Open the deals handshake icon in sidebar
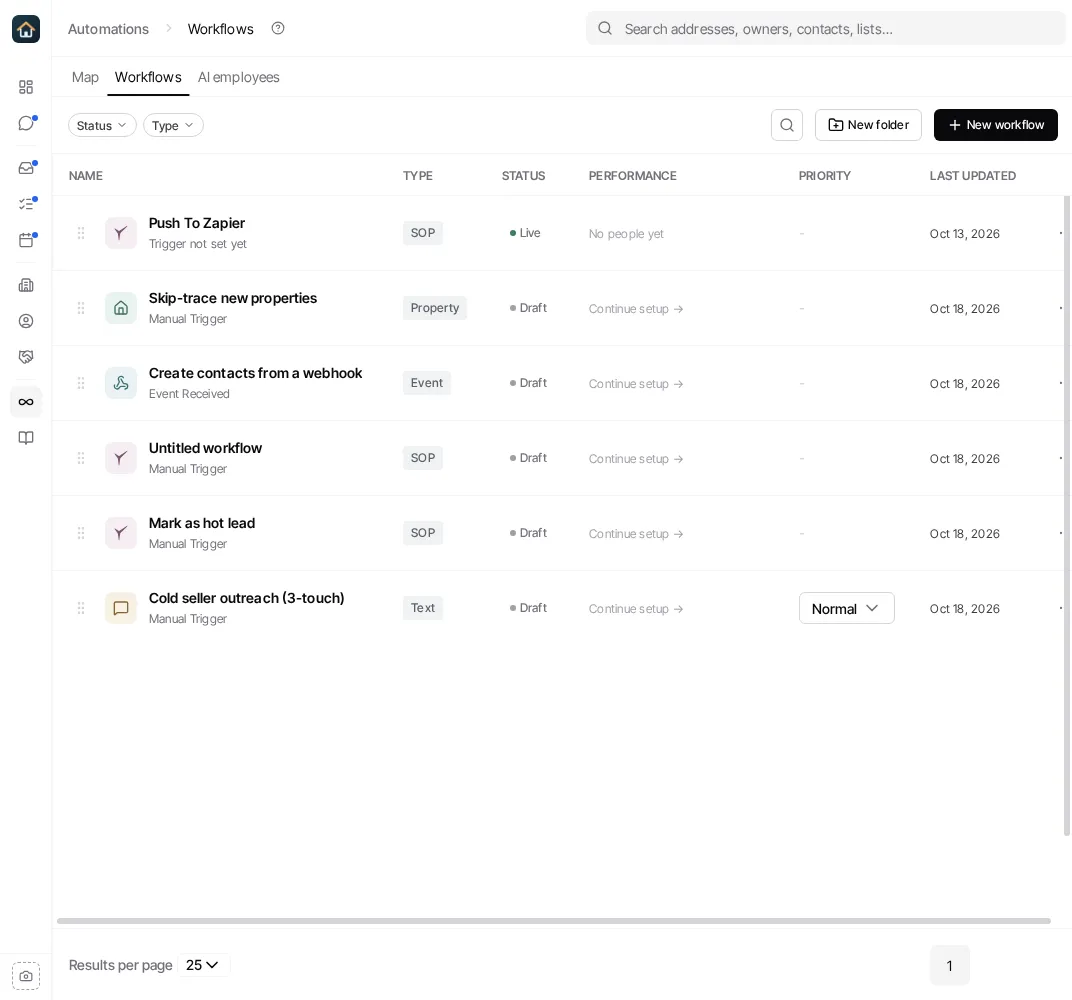 [x=26, y=357]
